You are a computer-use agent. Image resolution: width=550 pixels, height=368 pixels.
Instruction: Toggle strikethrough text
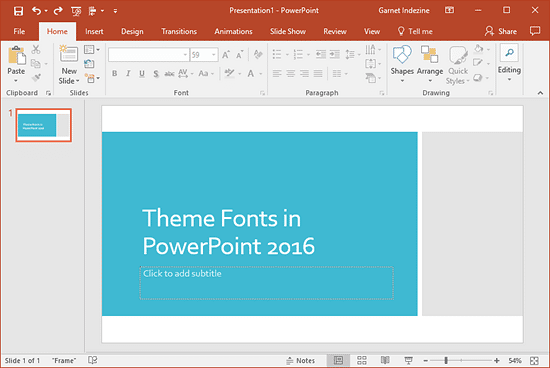[x=169, y=74]
